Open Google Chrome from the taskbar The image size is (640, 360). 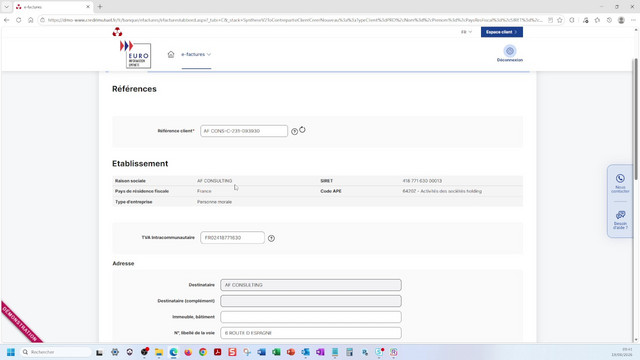tap(203, 352)
